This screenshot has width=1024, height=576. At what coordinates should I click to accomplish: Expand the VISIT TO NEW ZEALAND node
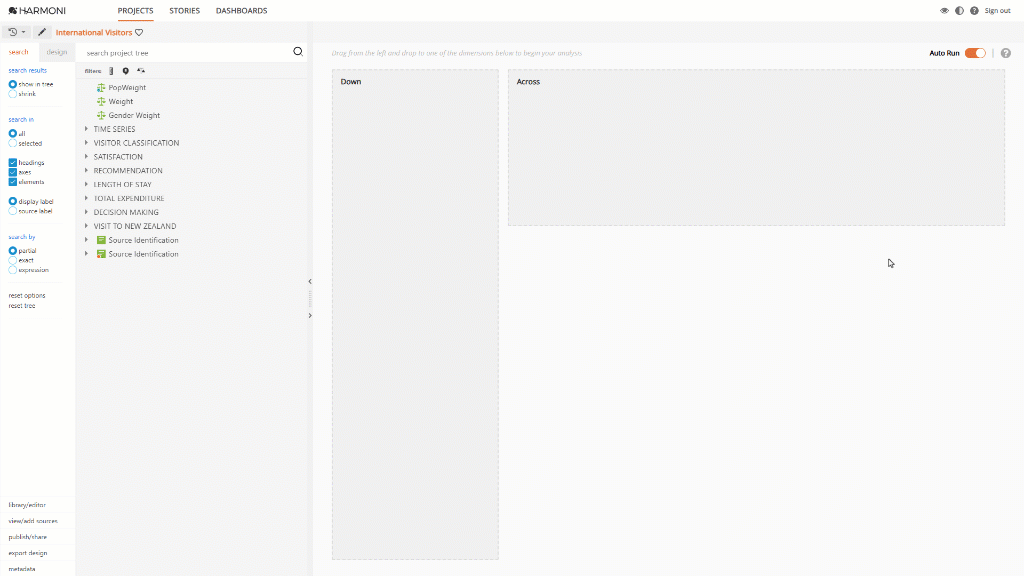[86, 226]
